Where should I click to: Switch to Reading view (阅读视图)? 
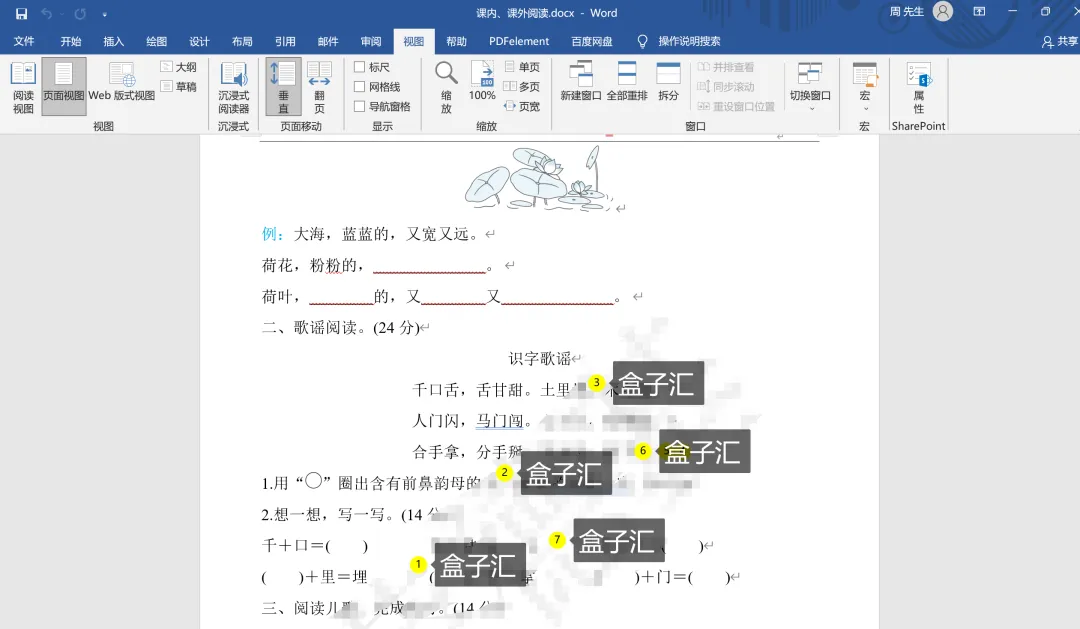pyautogui.click(x=23, y=86)
